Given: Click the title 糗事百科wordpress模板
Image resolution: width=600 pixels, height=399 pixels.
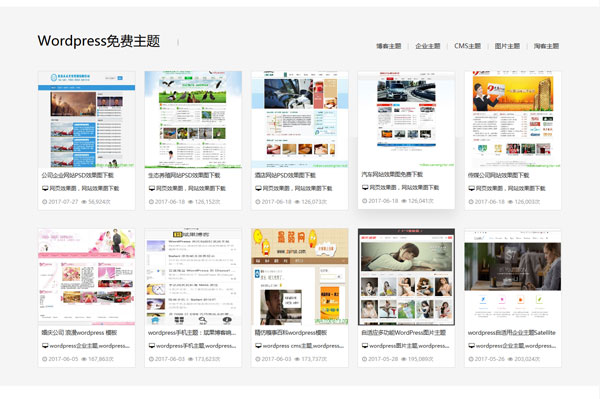Looking at the screenshot, I should [291, 333].
